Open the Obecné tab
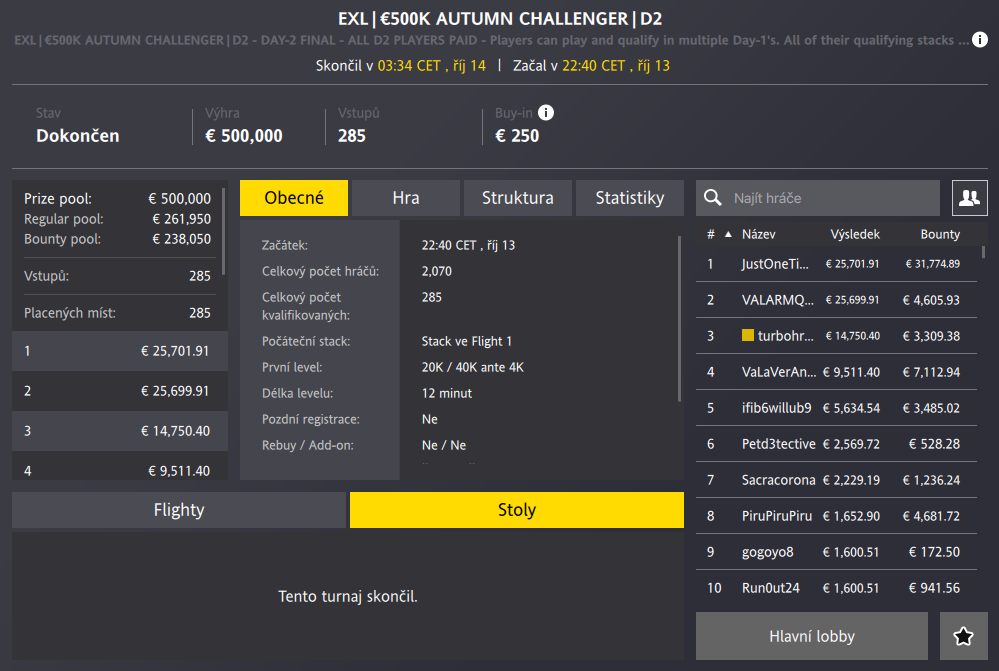The height and width of the screenshot is (671, 999). [x=294, y=198]
